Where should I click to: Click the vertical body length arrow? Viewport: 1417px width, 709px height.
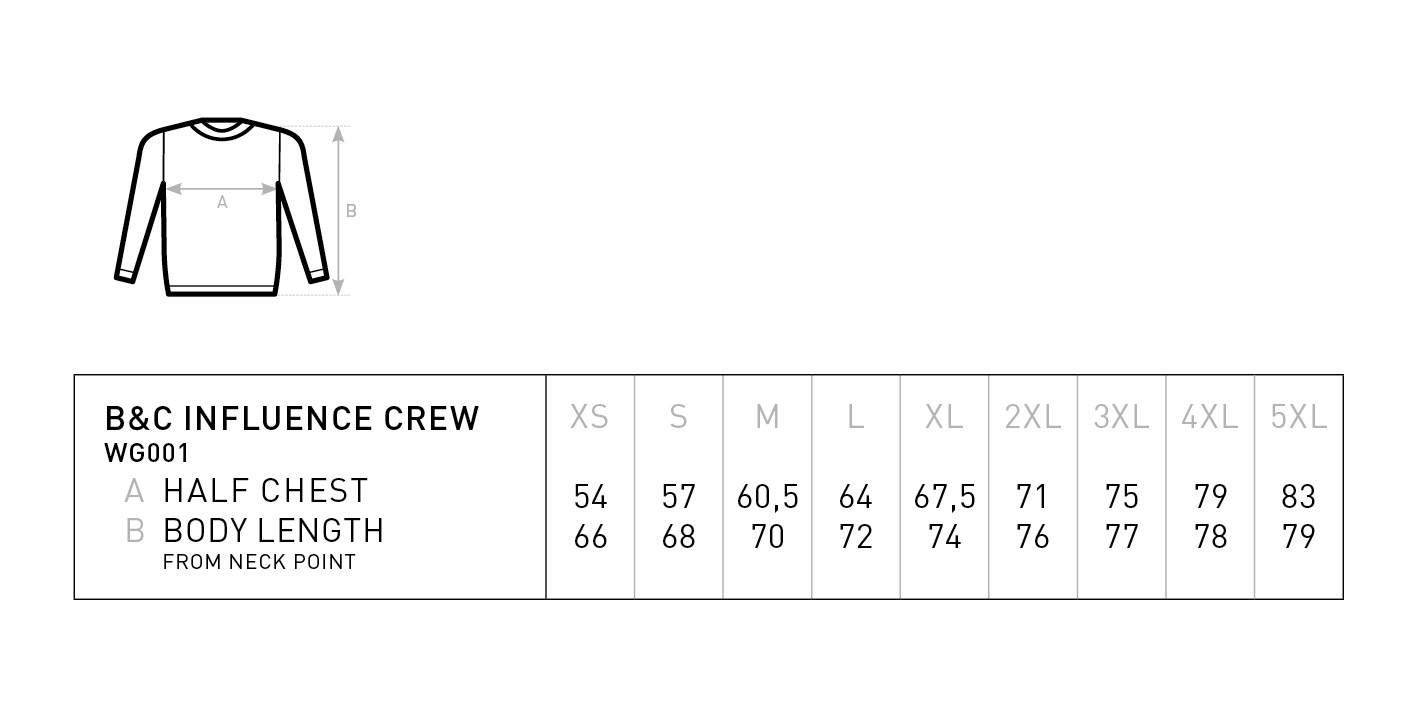coord(339,210)
